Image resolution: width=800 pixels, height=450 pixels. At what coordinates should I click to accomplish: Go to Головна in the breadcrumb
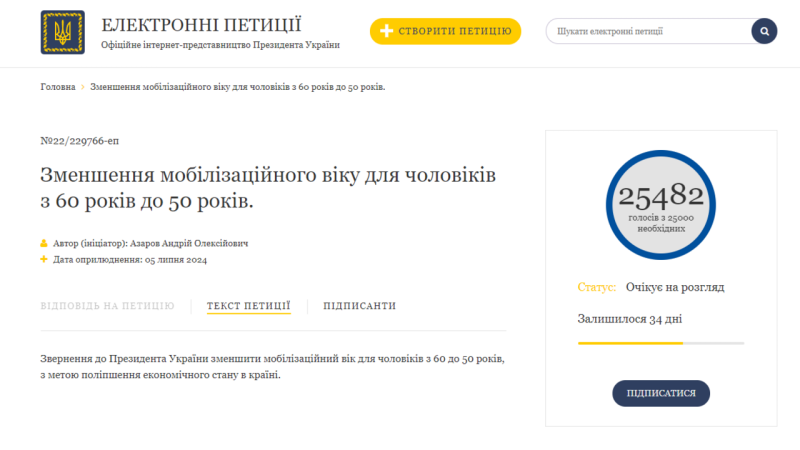coord(57,87)
